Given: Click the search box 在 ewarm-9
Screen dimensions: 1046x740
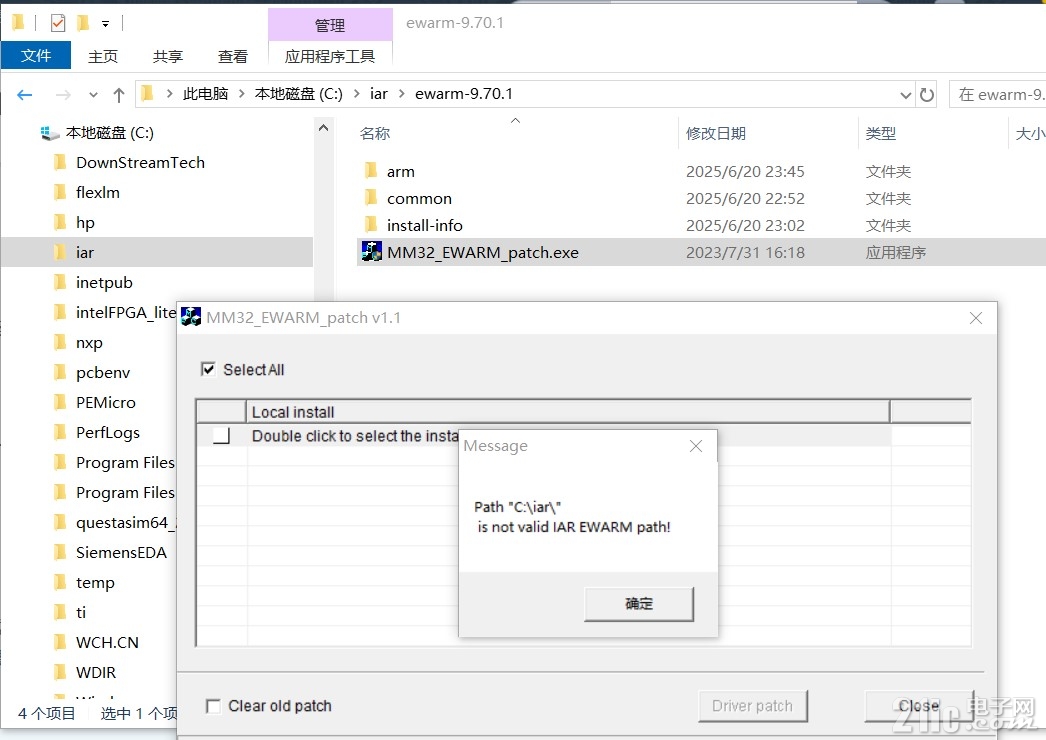Looking at the screenshot, I should [x=997, y=95].
